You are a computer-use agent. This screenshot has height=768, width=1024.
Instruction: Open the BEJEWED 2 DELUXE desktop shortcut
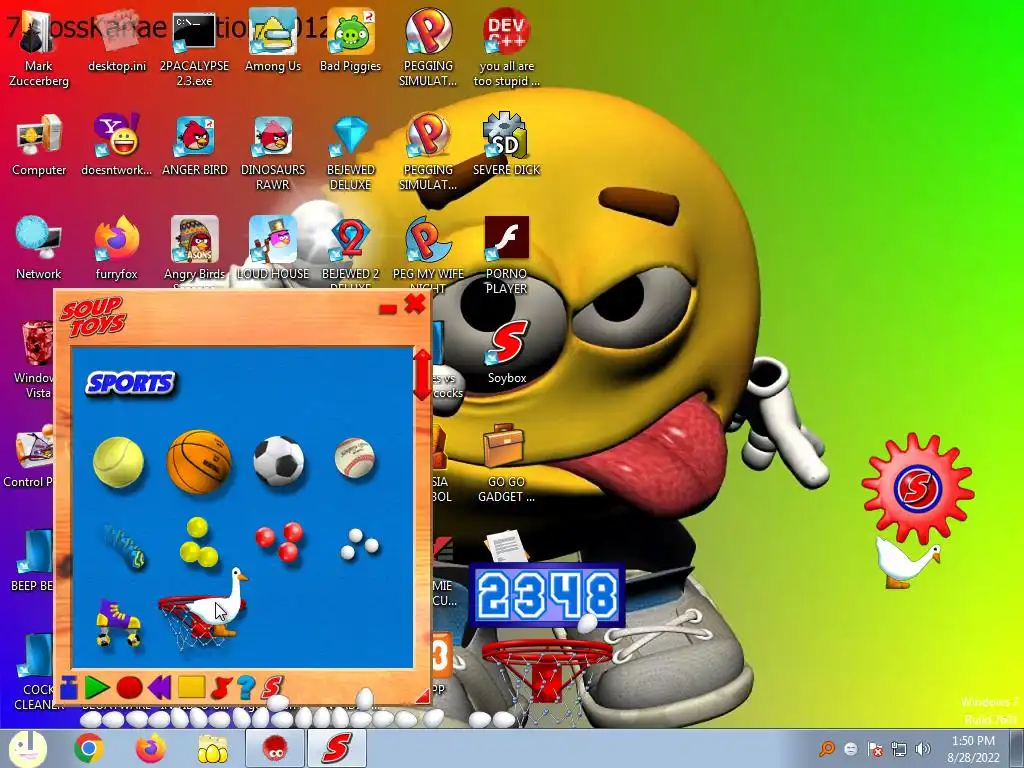coord(351,251)
